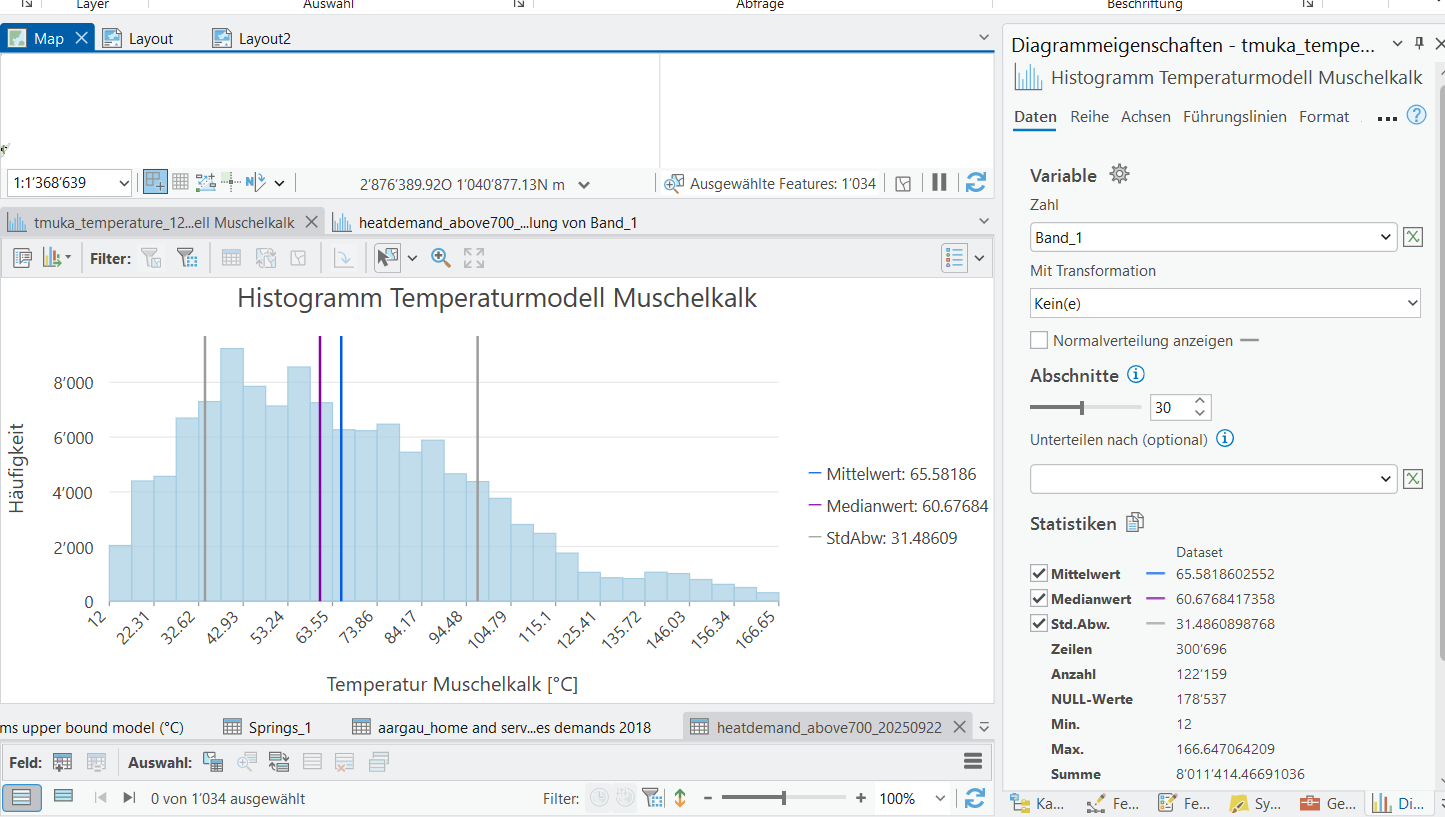Click the full extent icon on chart toolbar
This screenshot has width=1445, height=817.
pos(473,257)
